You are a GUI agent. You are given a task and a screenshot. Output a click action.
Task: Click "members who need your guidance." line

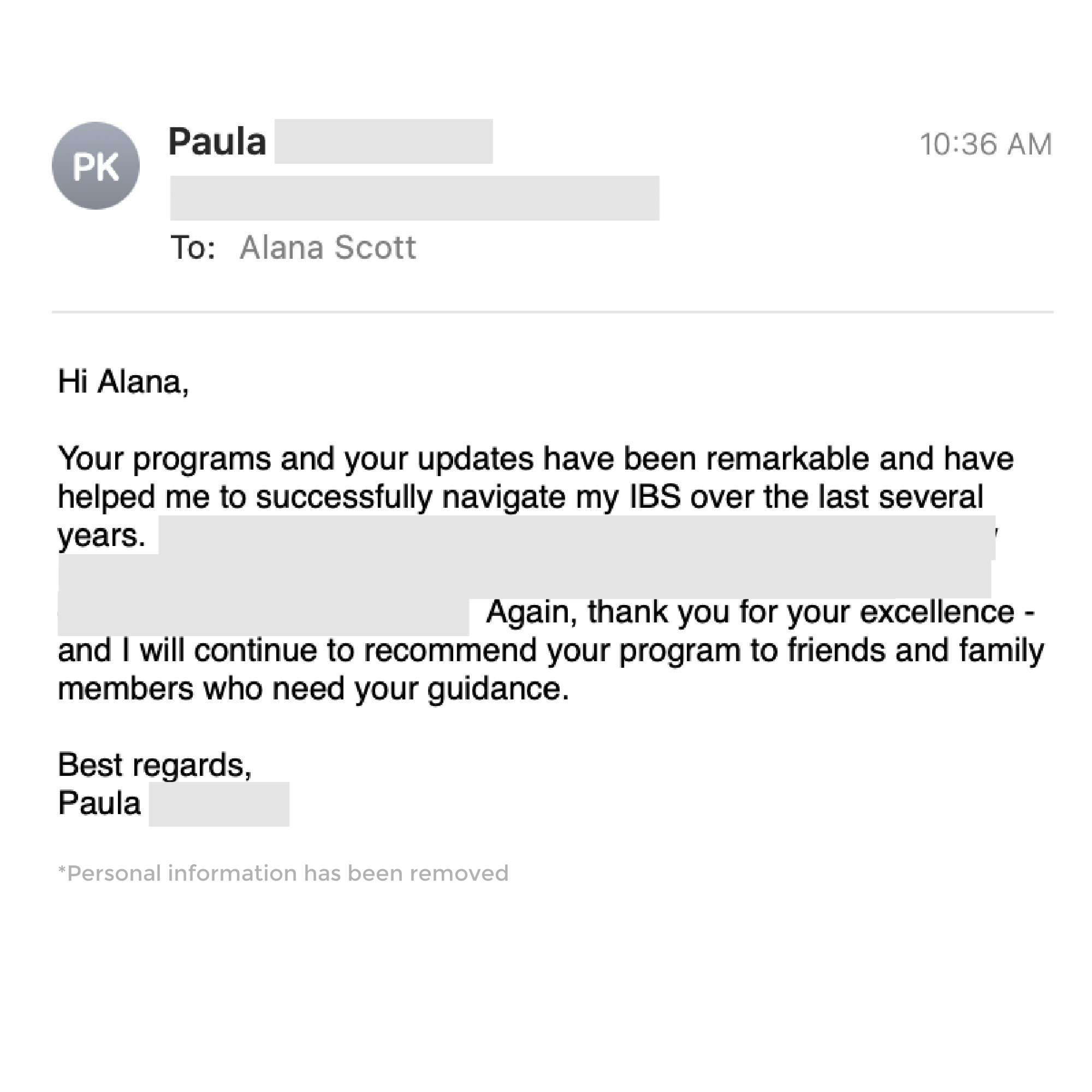(x=313, y=689)
